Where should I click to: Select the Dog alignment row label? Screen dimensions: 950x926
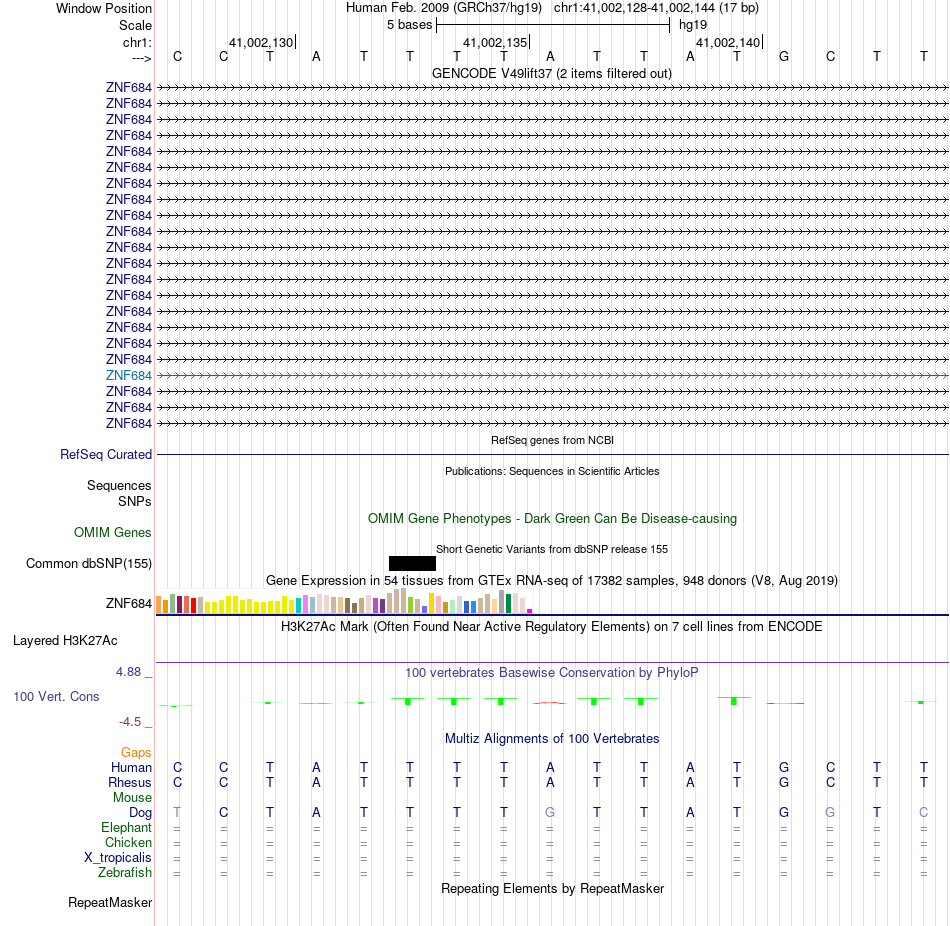tap(140, 813)
